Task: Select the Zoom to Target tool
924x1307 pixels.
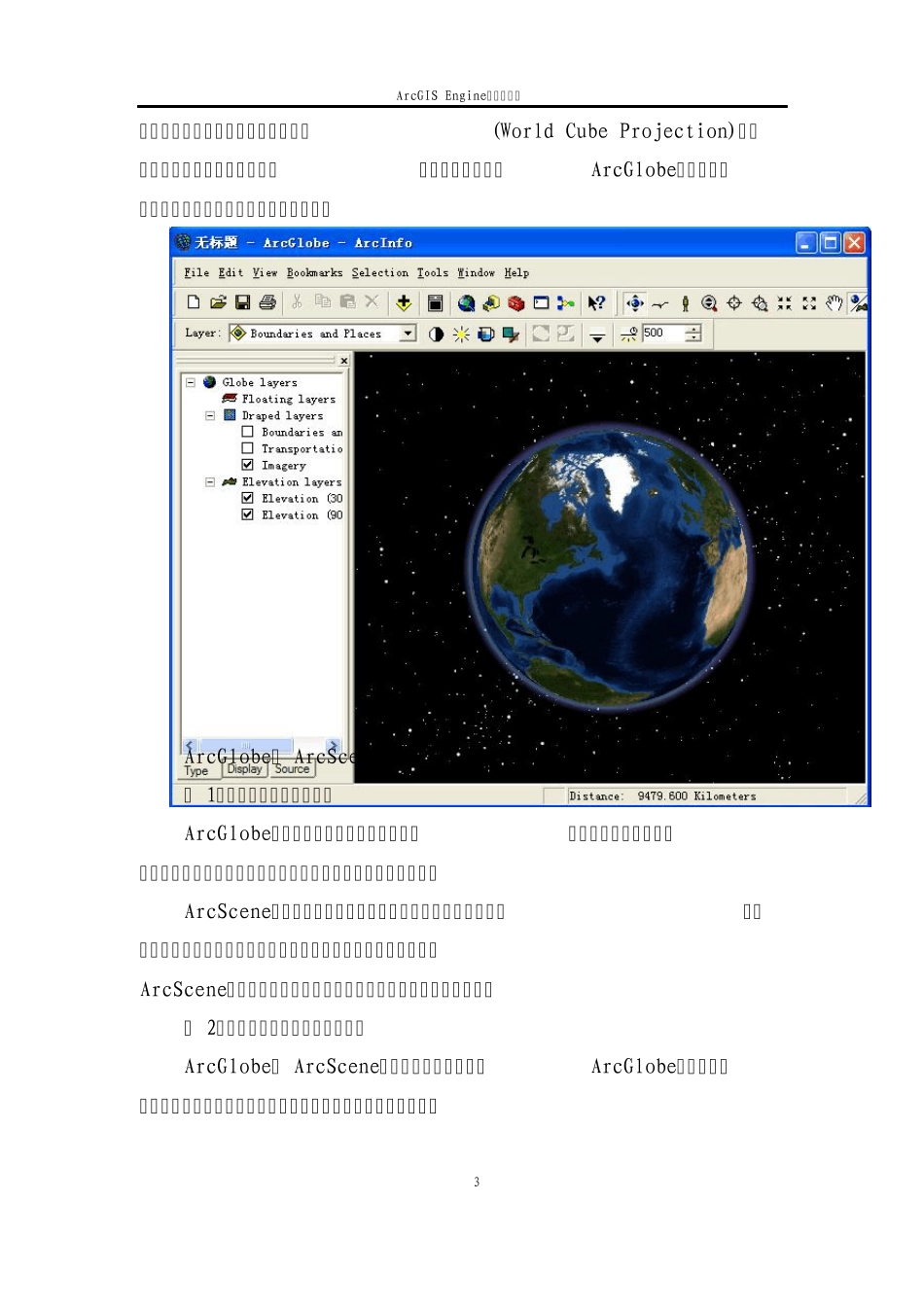Action: pyautogui.click(x=760, y=303)
